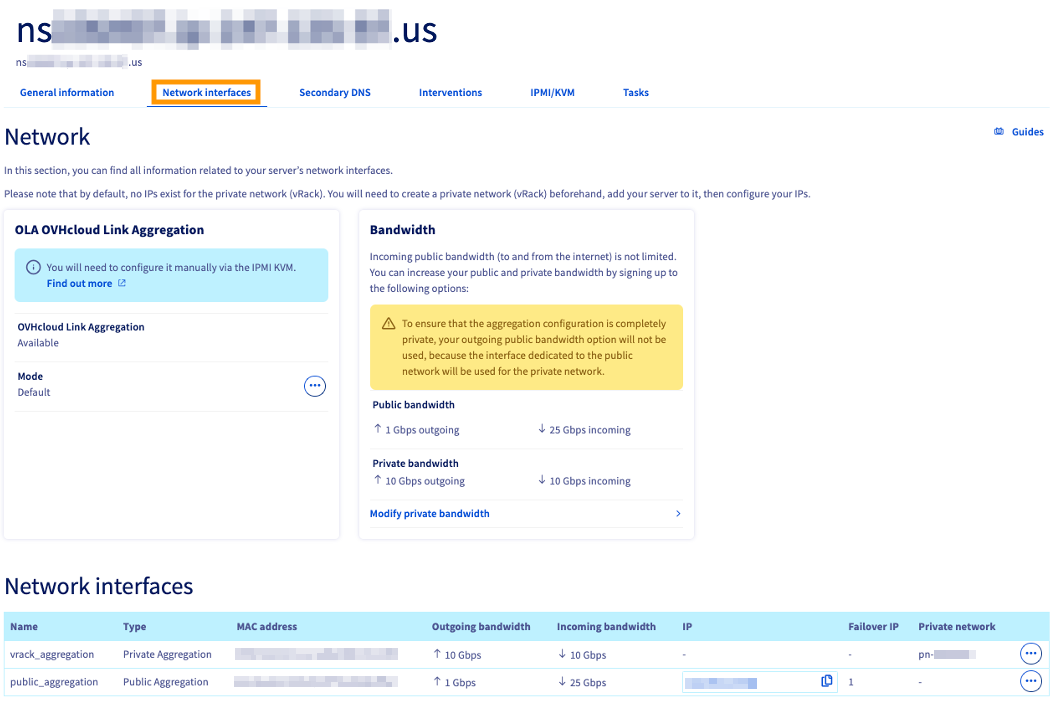1054x701 pixels.
Task: Click the vrack_aggregation name cell
Action: point(52,655)
